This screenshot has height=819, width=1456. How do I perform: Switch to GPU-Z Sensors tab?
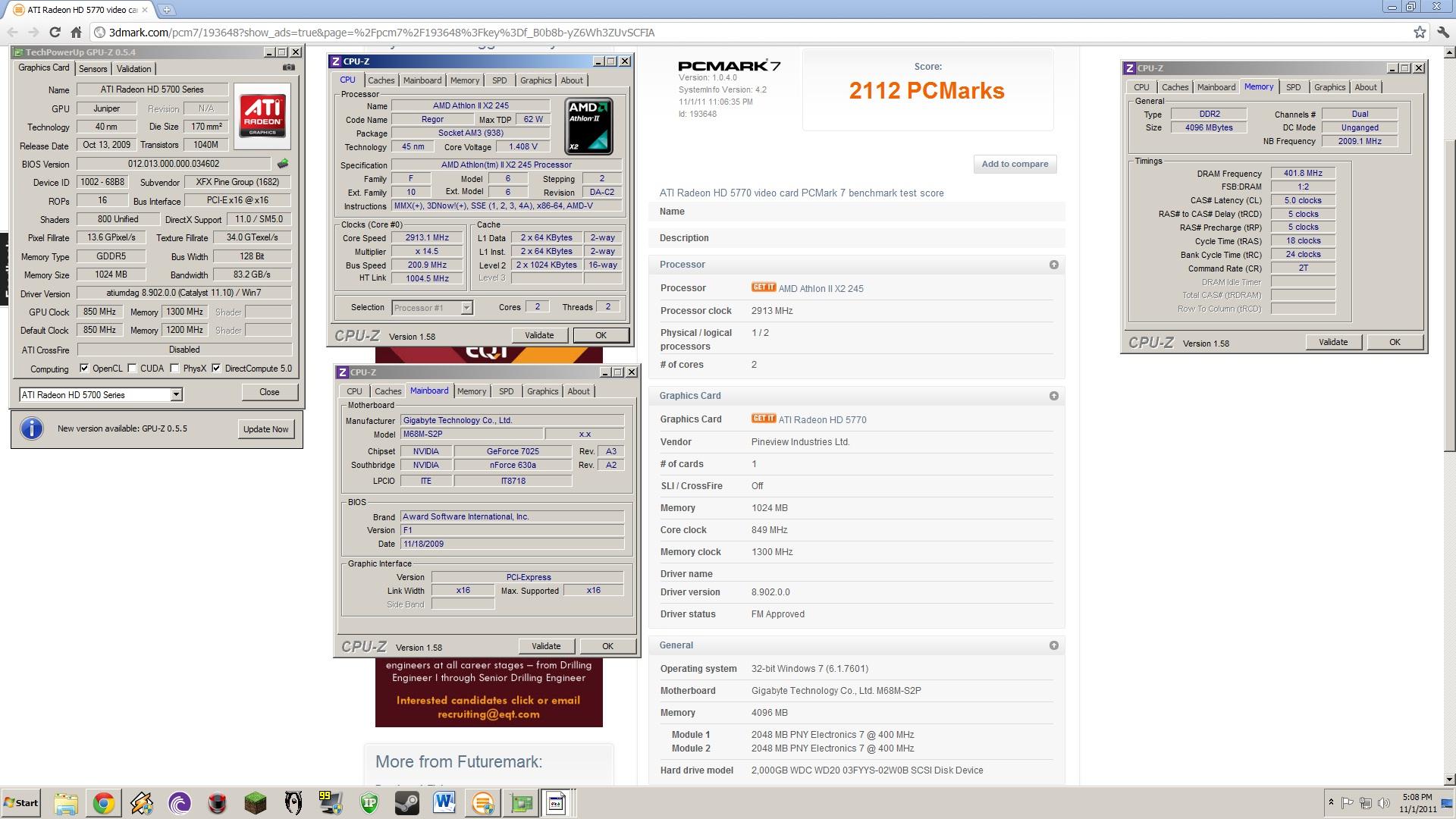pos(93,68)
